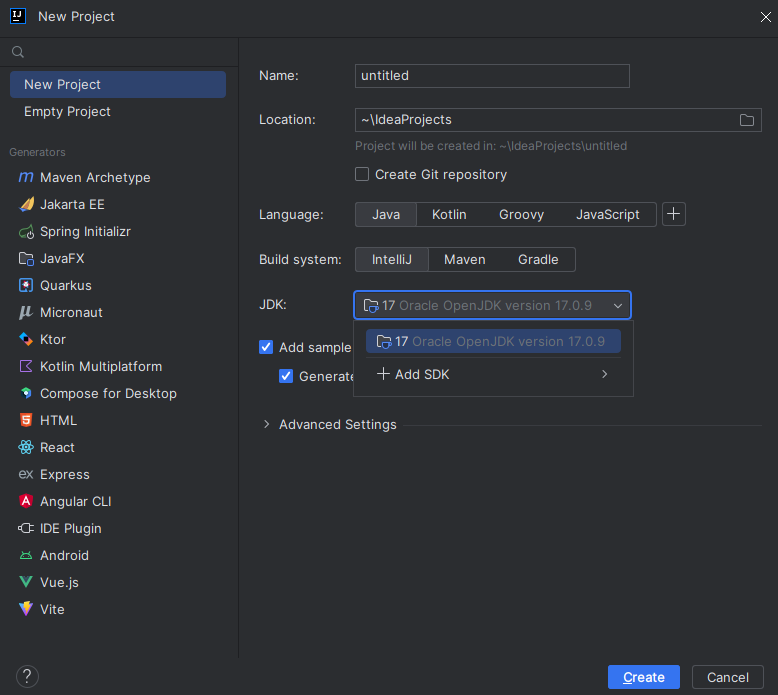Browse location using the folder icon
The height and width of the screenshot is (695, 778).
coord(747,120)
